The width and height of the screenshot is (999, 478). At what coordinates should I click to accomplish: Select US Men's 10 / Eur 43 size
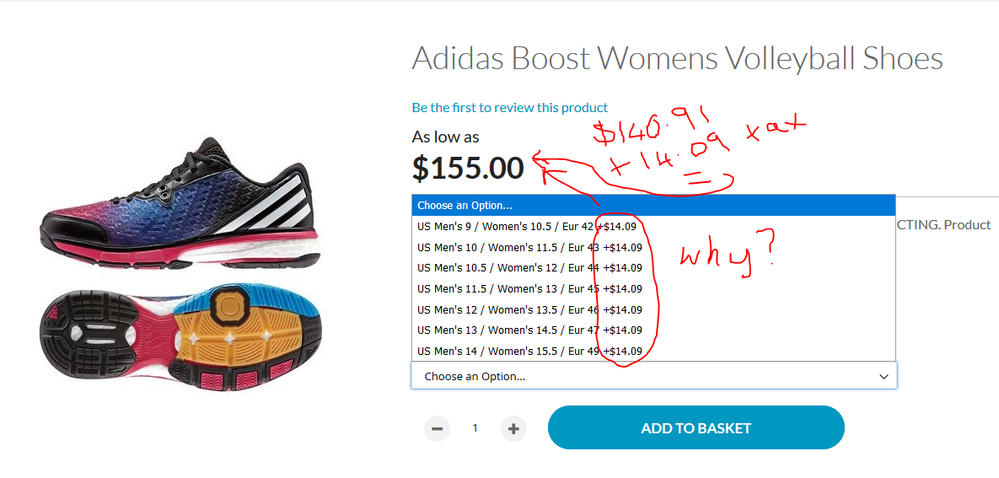[654, 247]
